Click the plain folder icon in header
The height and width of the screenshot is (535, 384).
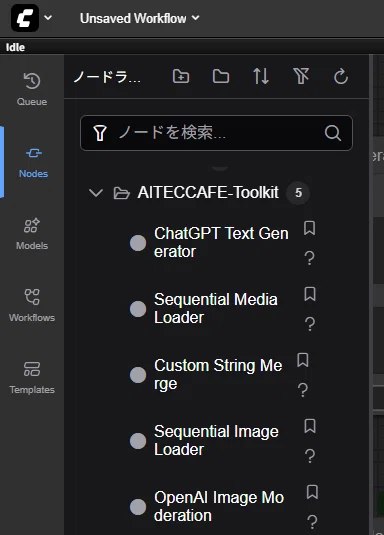click(x=221, y=76)
